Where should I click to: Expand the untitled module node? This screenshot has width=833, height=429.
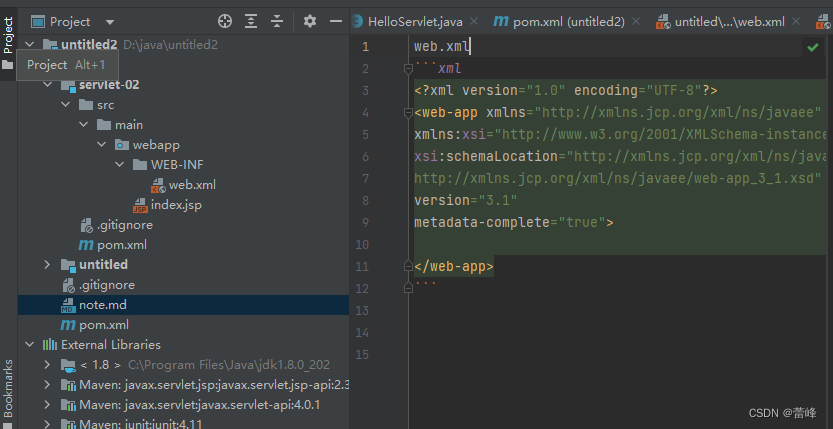pos(48,264)
